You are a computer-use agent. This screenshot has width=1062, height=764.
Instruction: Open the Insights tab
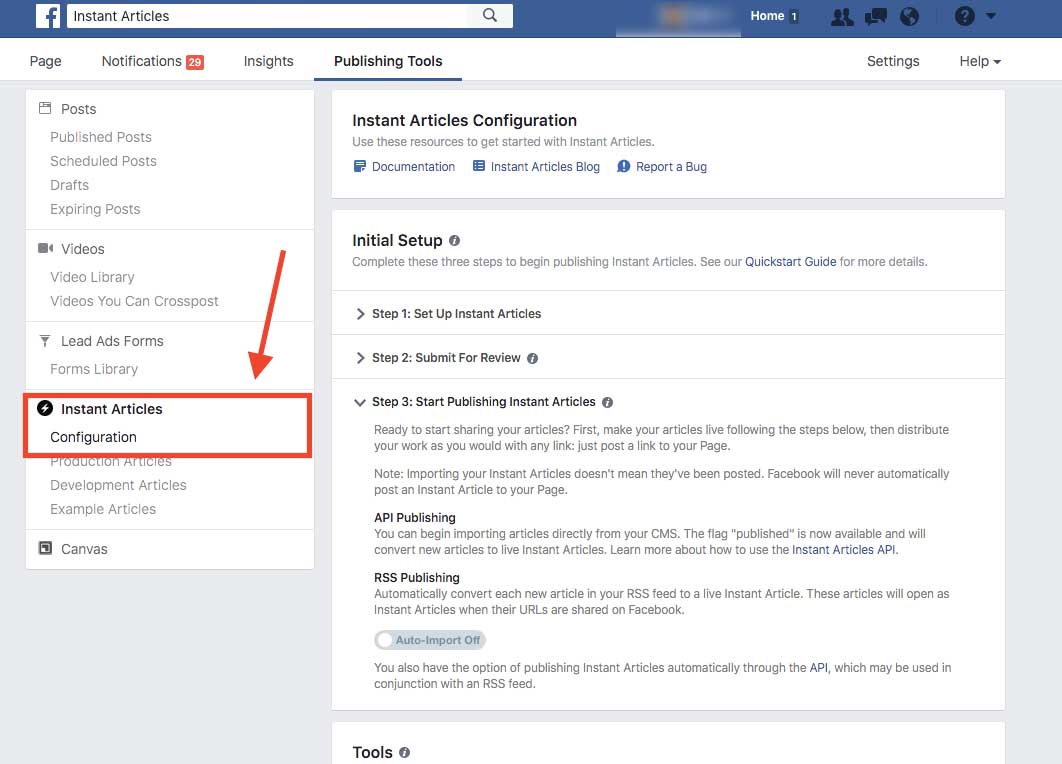tap(268, 61)
